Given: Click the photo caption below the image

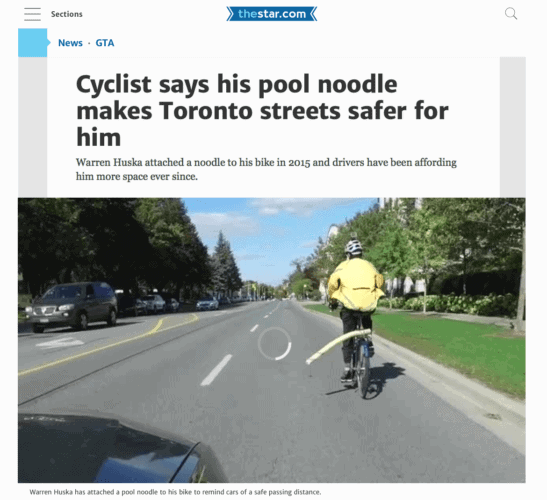Looking at the screenshot, I should tap(175, 492).
